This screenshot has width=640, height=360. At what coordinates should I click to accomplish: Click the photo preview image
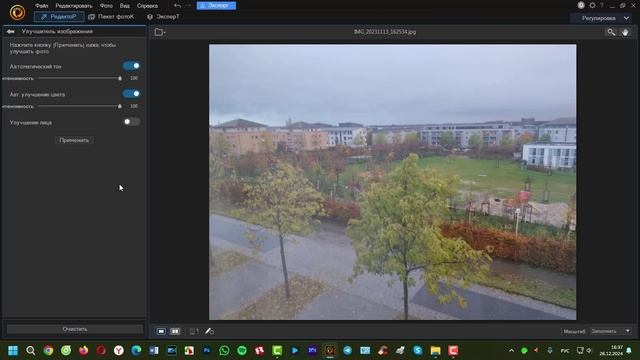pyautogui.click(x=393, y=182)
